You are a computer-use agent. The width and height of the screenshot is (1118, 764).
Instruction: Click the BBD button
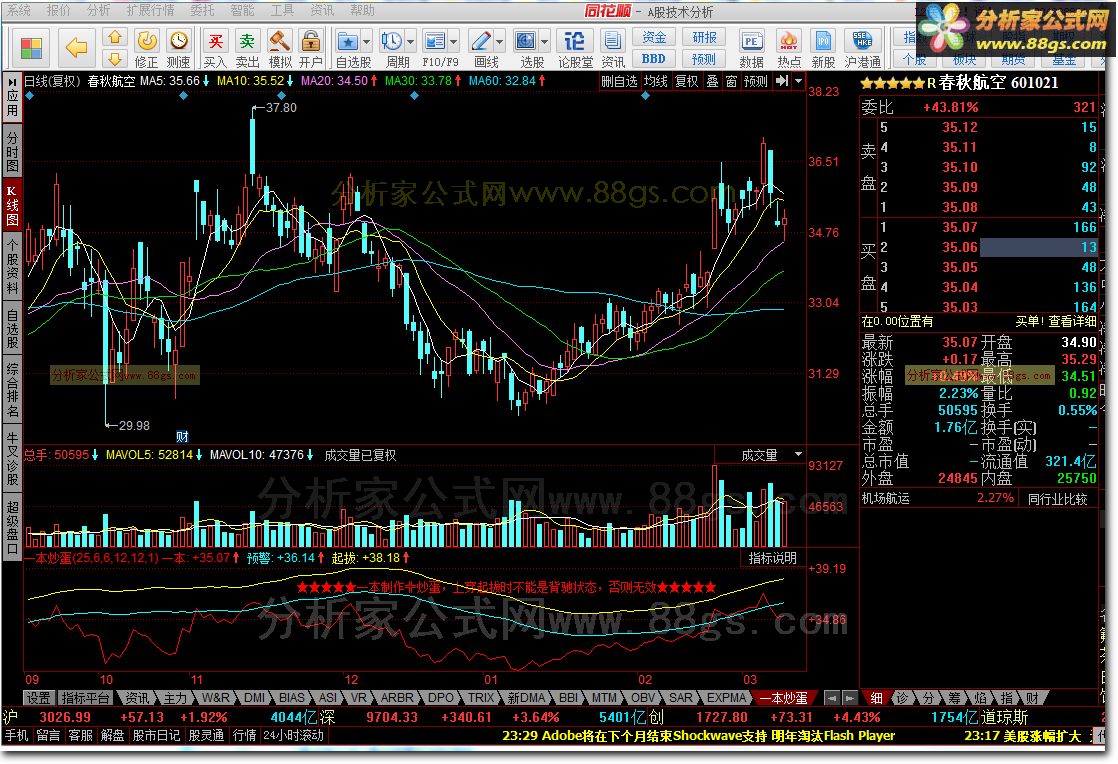coord(654,59)
